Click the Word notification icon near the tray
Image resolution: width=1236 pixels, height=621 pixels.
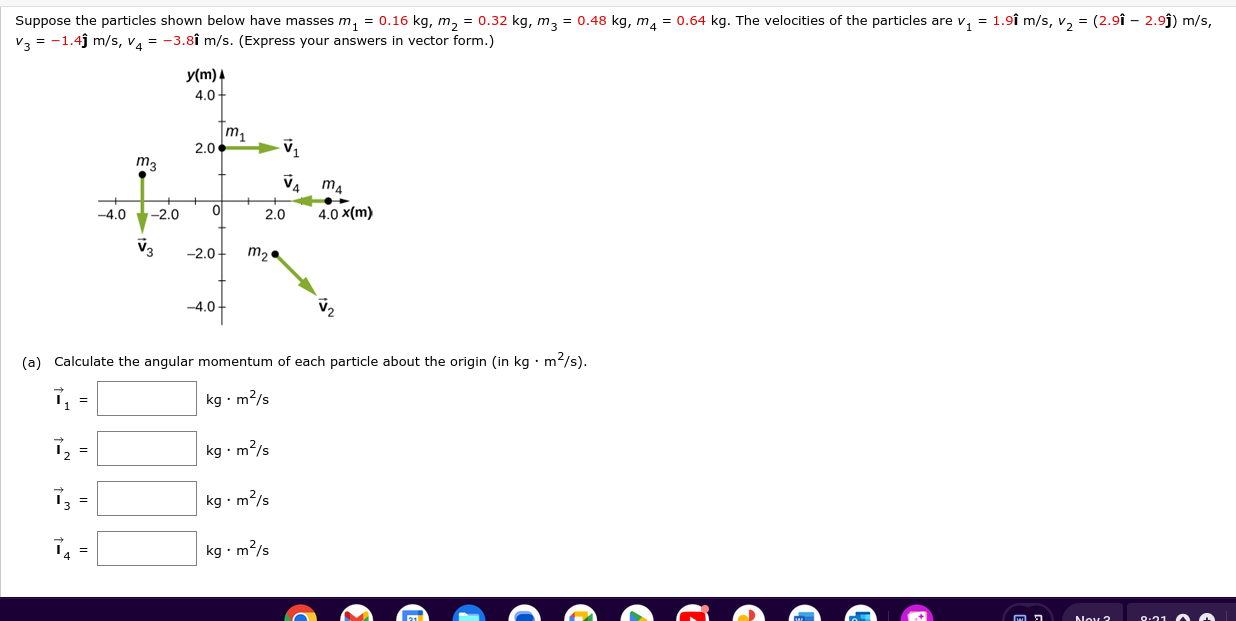click(1020, 616)
